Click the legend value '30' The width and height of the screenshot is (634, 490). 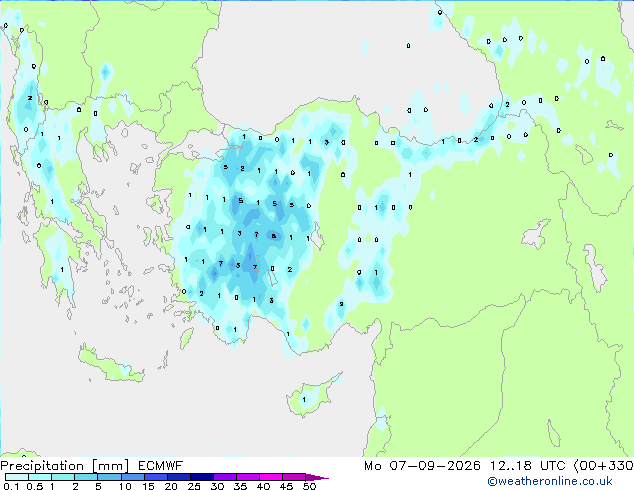click(x=217, y=486)
